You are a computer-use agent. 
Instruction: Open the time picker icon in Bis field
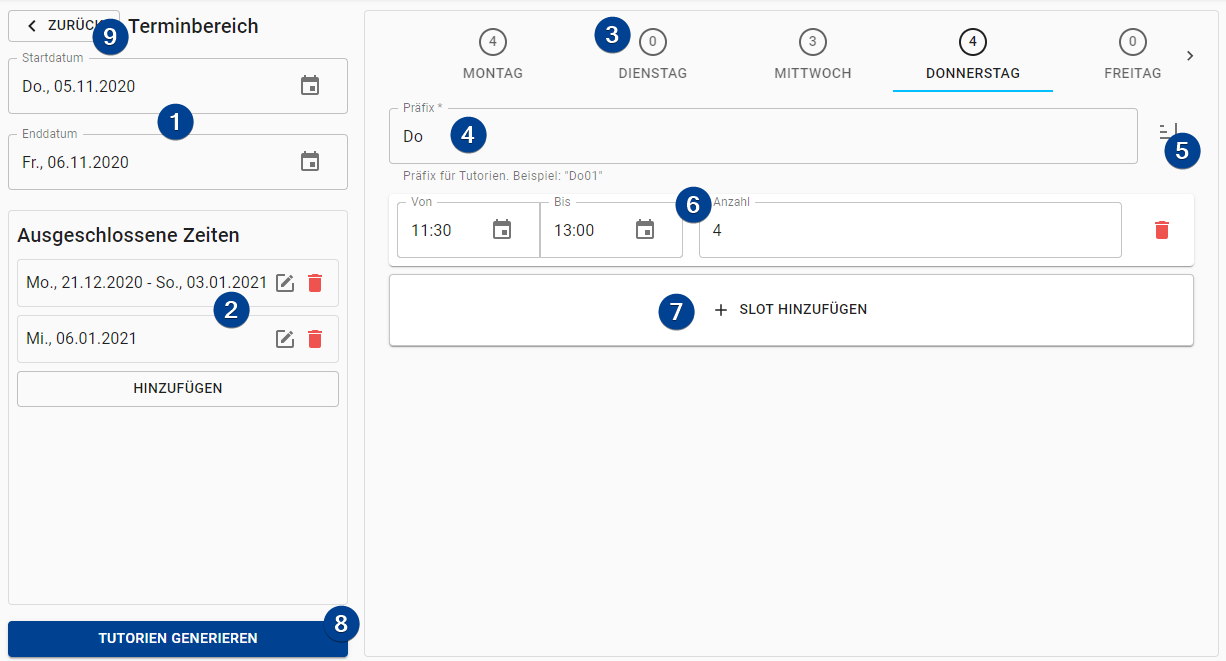(x=645, y=230)
